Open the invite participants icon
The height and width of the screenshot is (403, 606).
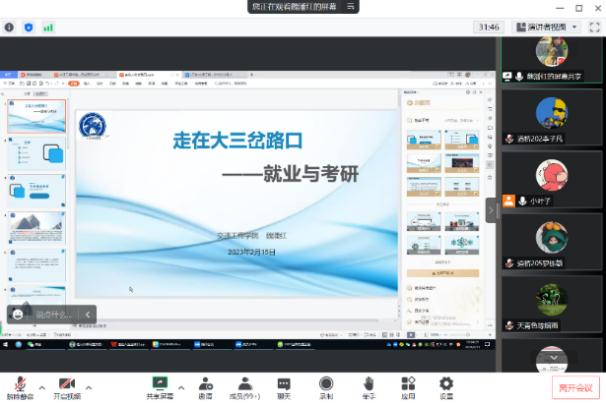[205, 384]
